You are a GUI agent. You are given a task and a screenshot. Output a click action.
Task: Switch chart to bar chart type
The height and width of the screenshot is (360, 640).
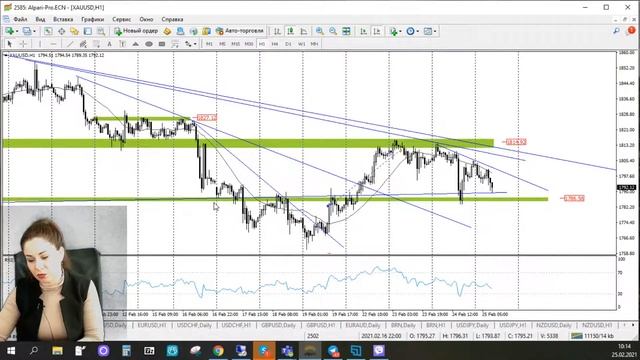pos(277,31)
